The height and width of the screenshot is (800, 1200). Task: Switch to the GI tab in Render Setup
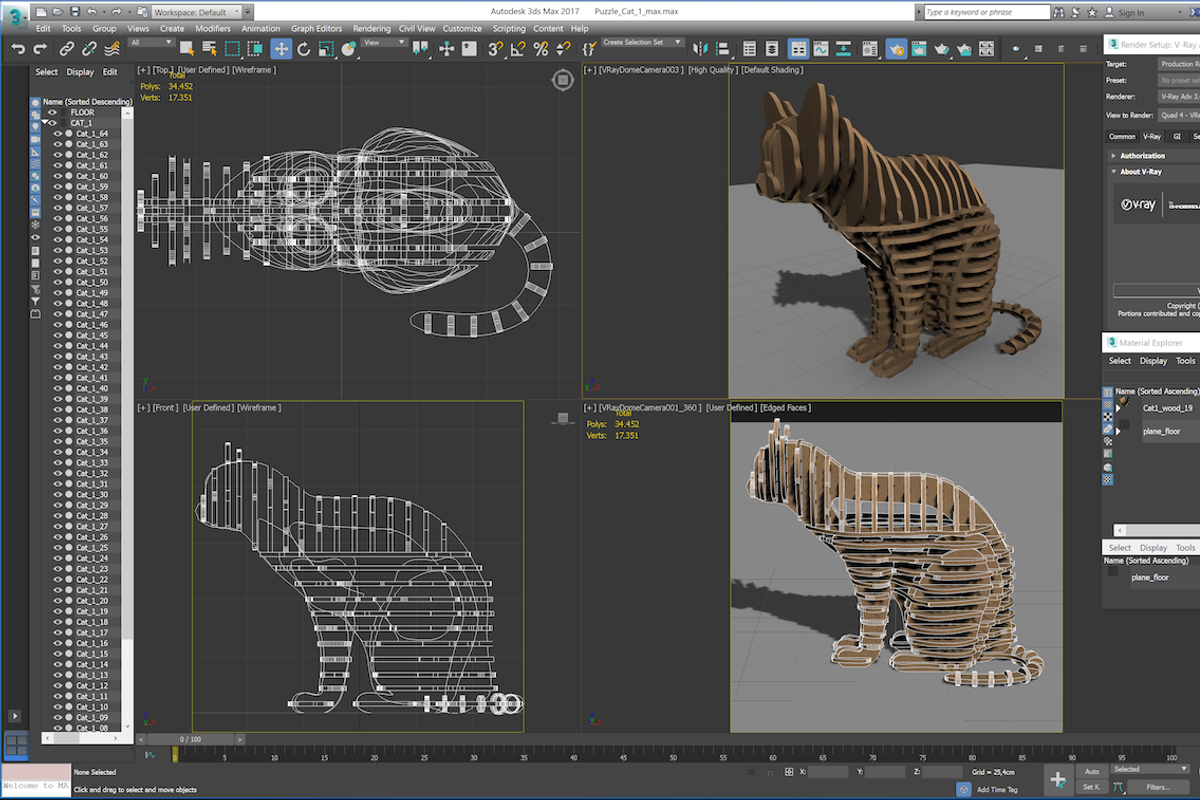(x=1176, y=136)
